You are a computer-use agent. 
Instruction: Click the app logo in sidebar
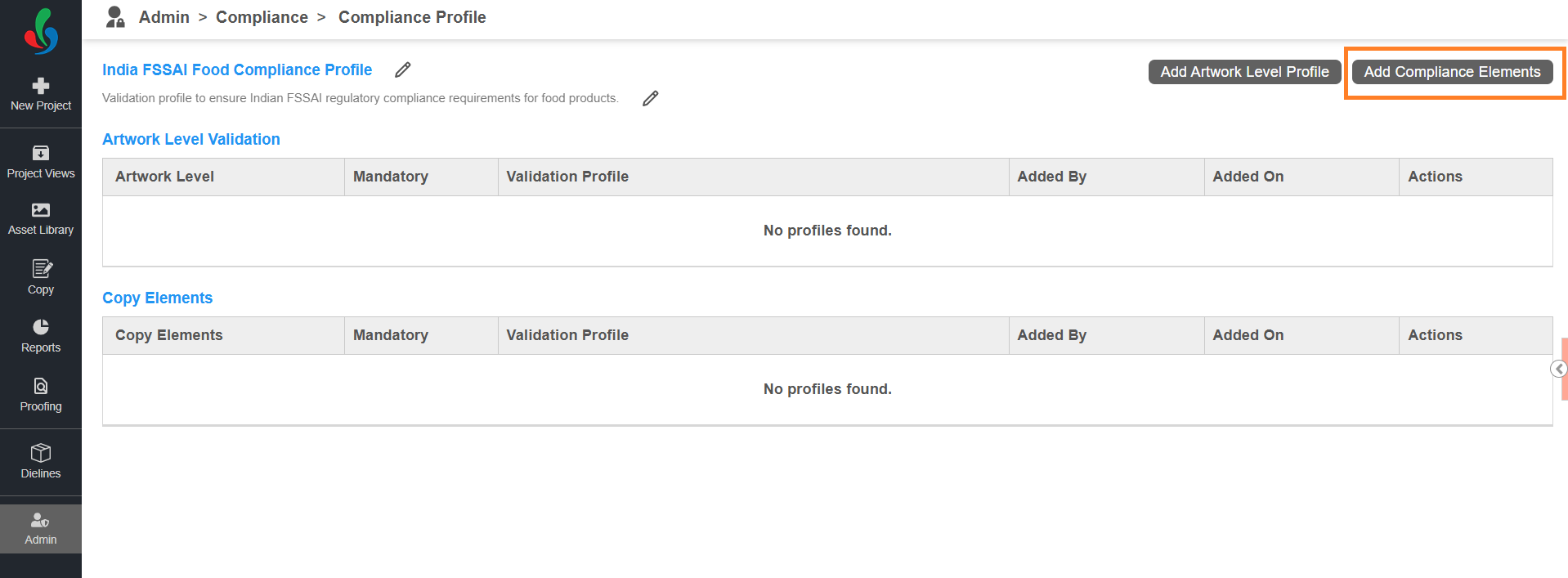coord(41,31)
